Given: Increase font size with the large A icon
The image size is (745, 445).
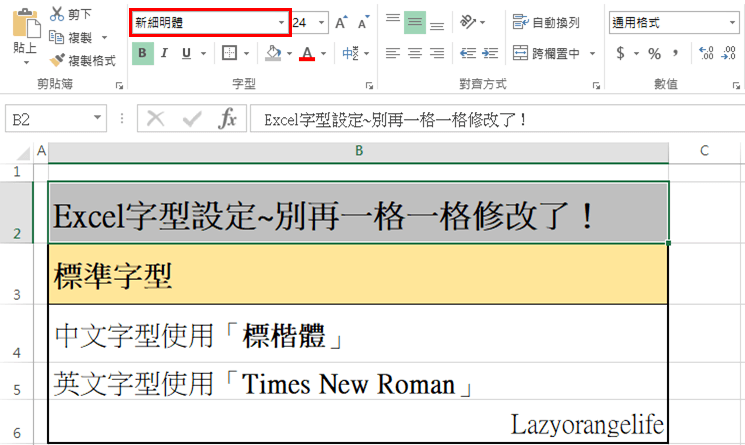Looking at the screenshot, I should click(342, 22).
